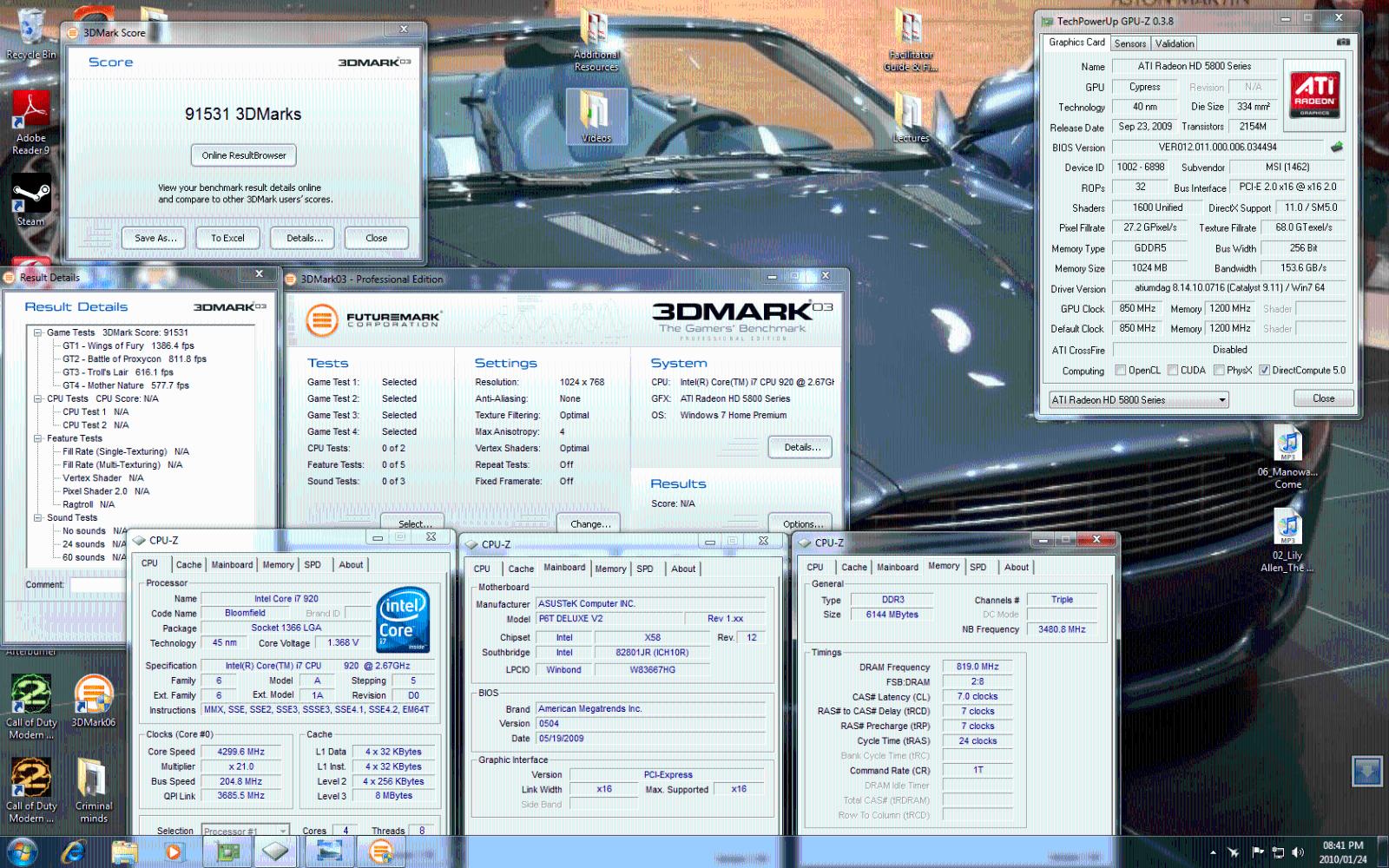Click the desktop gadget download arrow icon
The width and height of the screenshot is (1389, 868).
click(1367, 771)
